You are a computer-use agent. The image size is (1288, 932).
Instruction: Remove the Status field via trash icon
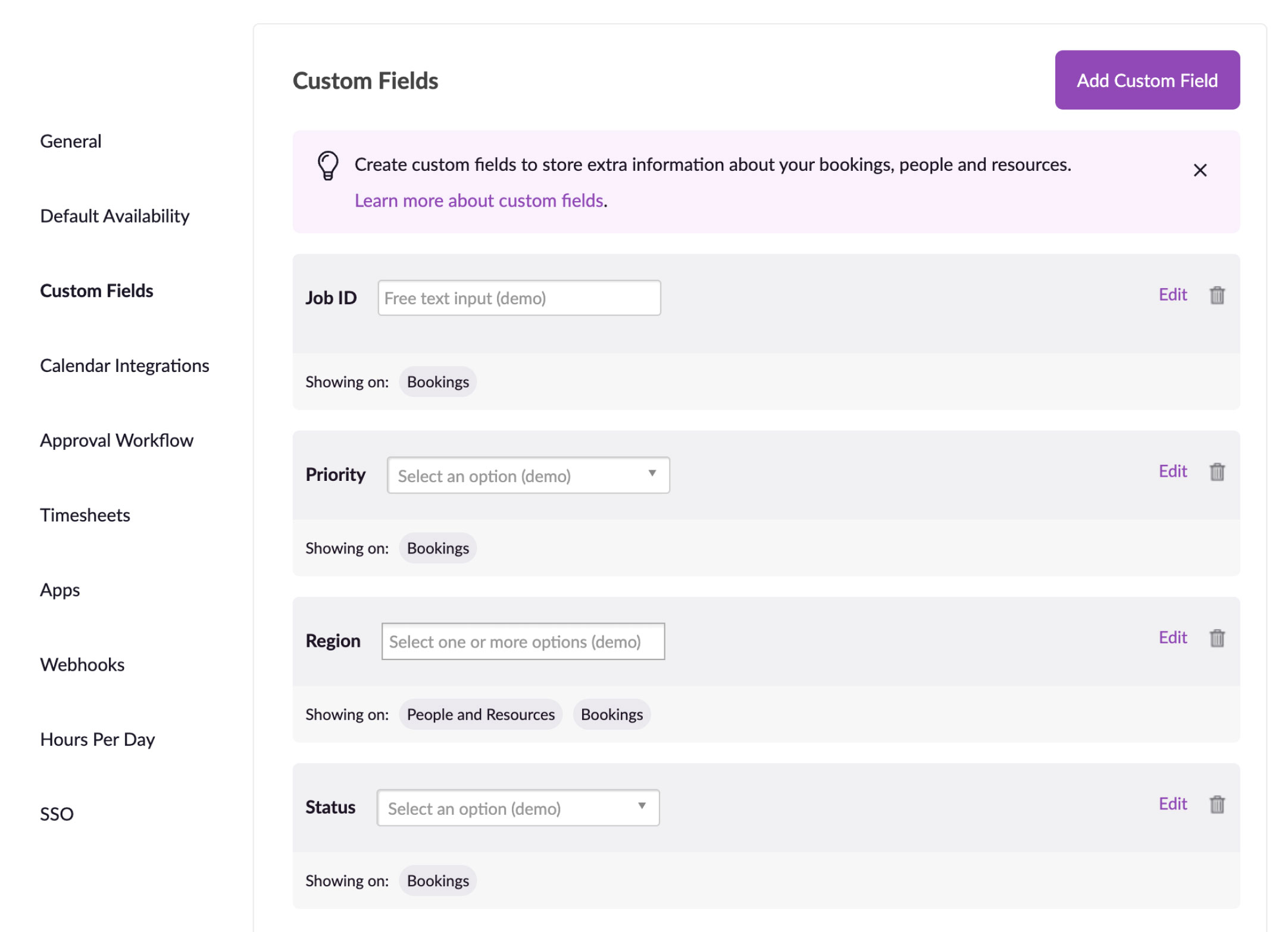[1217, 805]
